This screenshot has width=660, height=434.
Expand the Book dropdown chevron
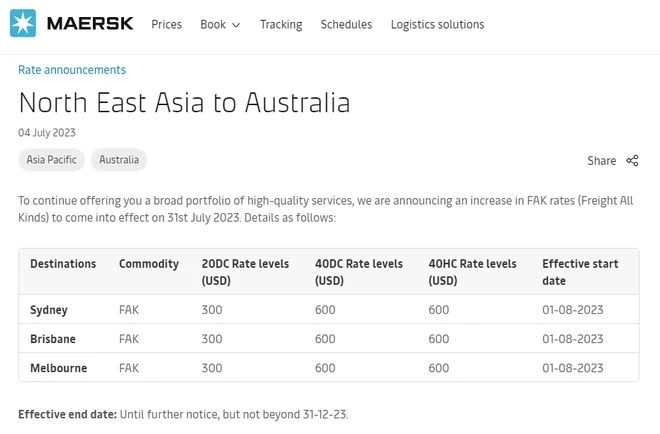pyautogui.click(x=236, y=25)
